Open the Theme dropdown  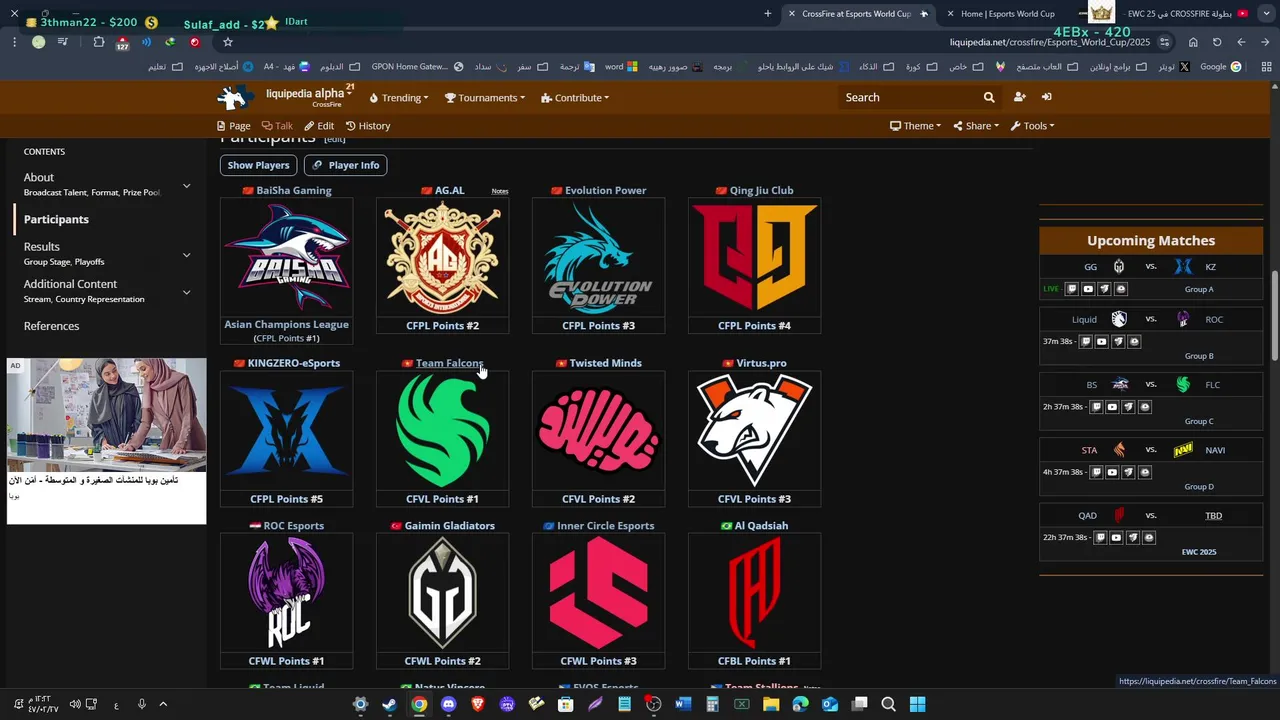click(915, 126)
